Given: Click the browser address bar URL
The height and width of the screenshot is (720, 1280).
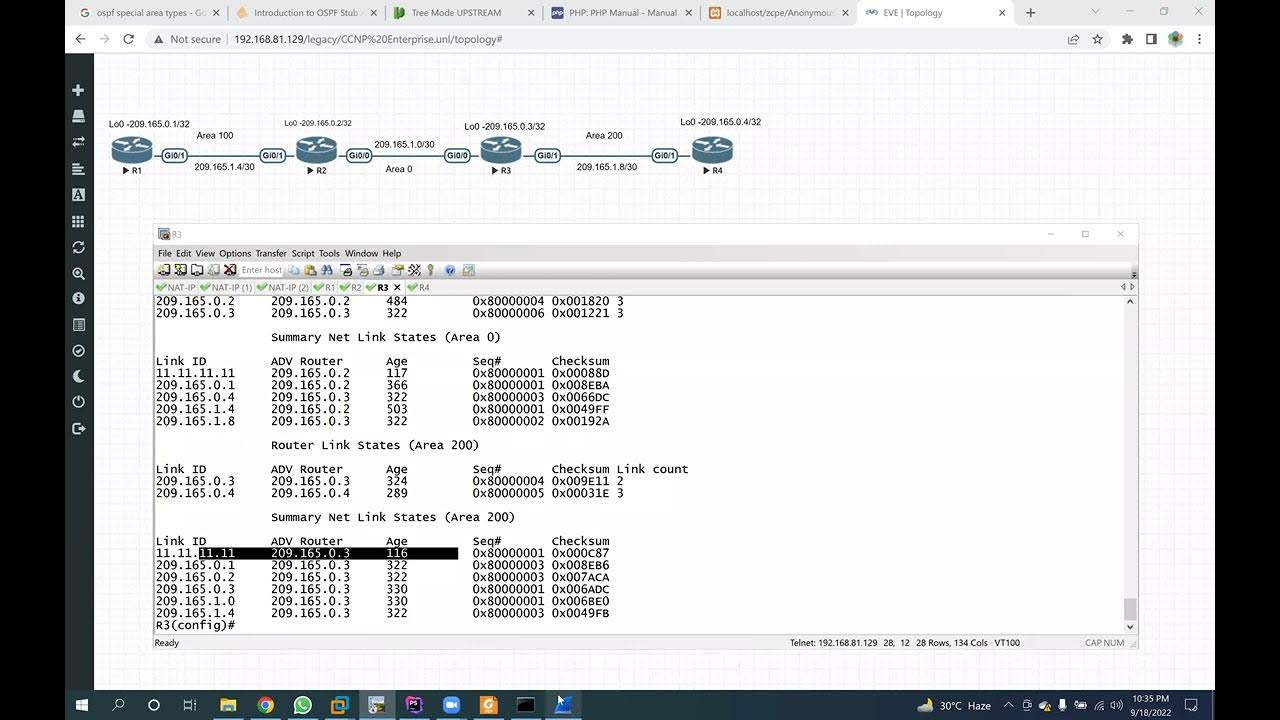Looking at the screenshot, I should click(x=368, y=39).
